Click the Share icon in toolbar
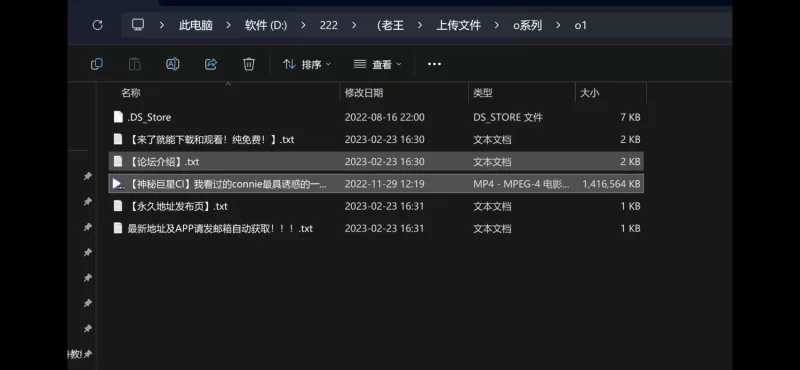800x370 pixels. pos(211,64)
